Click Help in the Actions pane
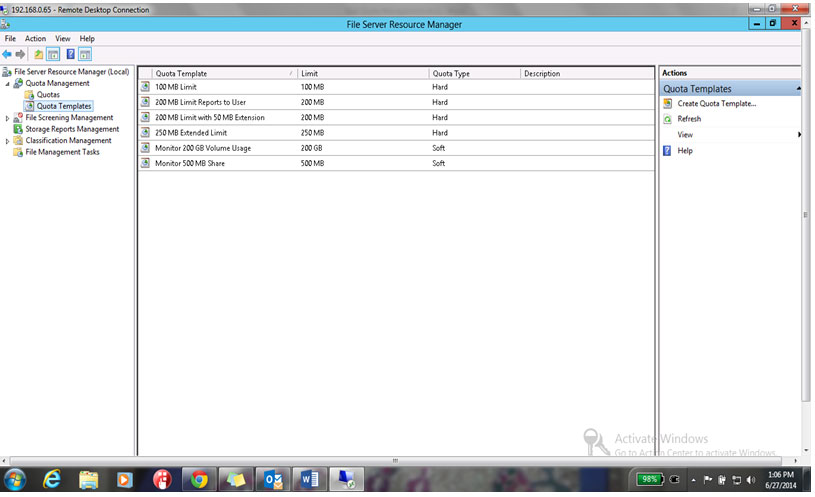Viewport: 815px width, 497px height. click(x=685, y=151)
